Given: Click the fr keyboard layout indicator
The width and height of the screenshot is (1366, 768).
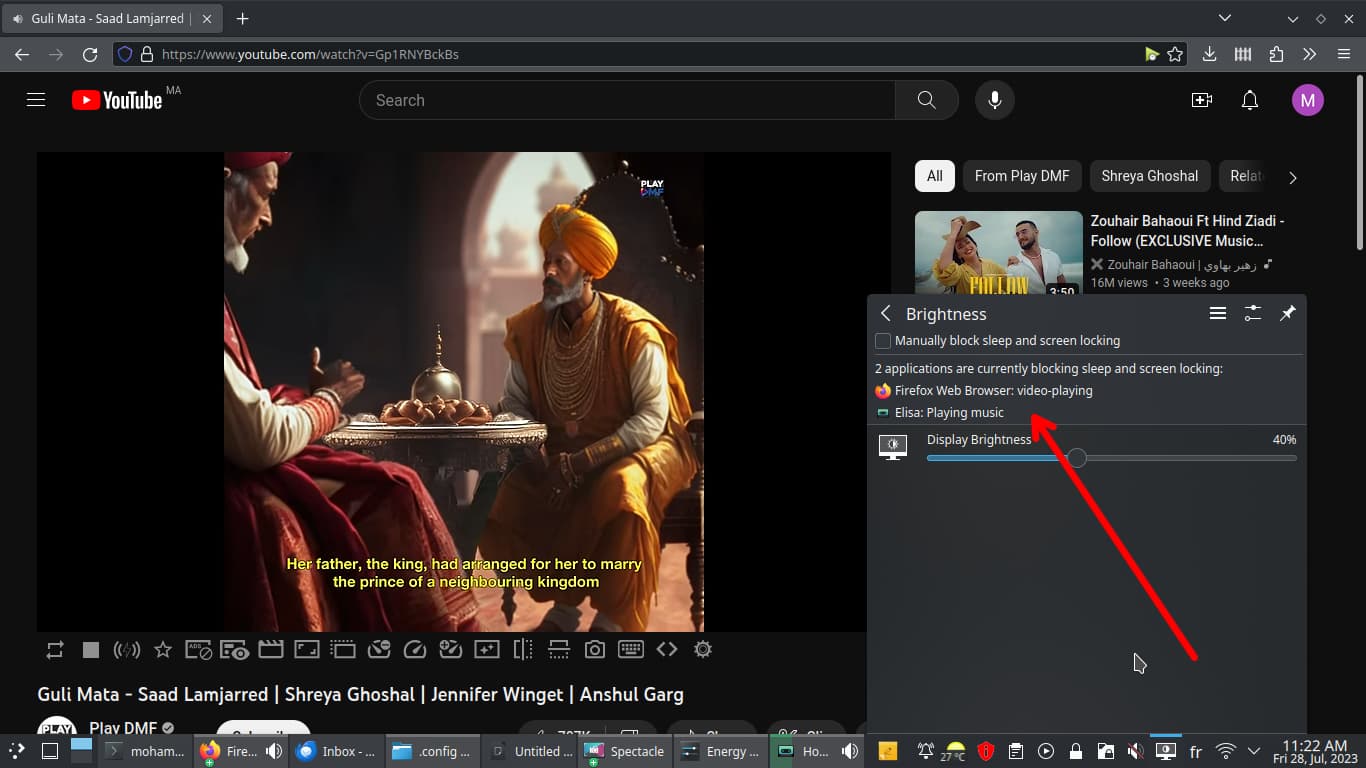Looking at the screenshot, I should tap(1195, 751).
